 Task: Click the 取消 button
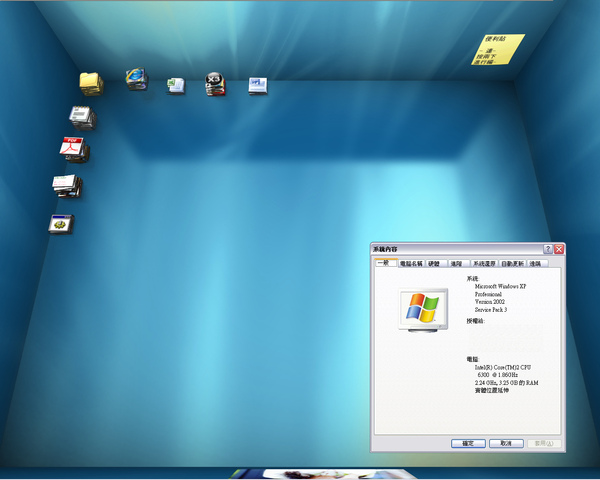coord(506,443)
